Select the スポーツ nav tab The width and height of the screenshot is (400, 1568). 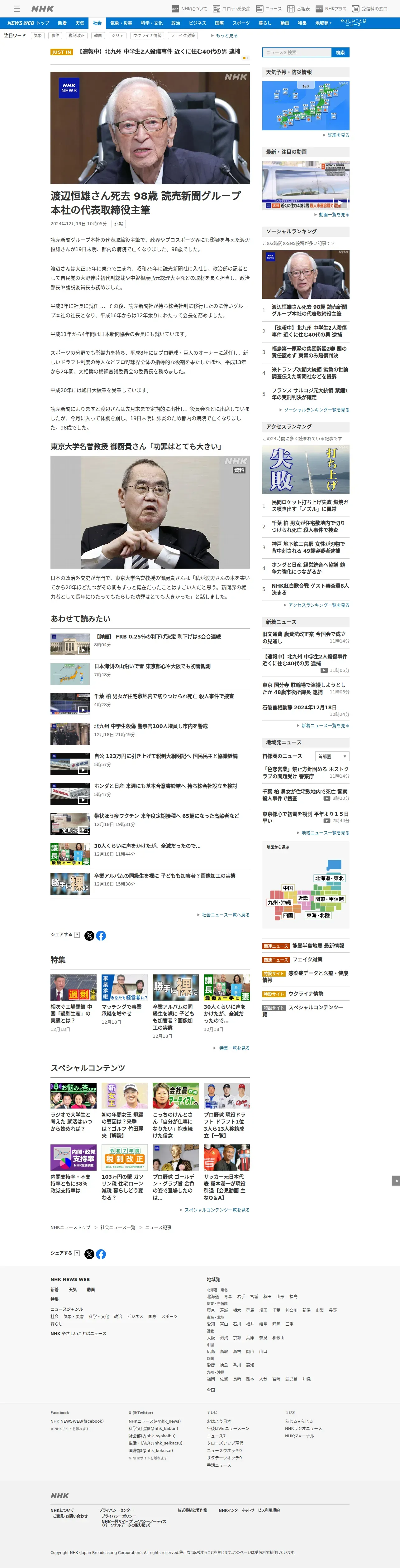[241, 23]
